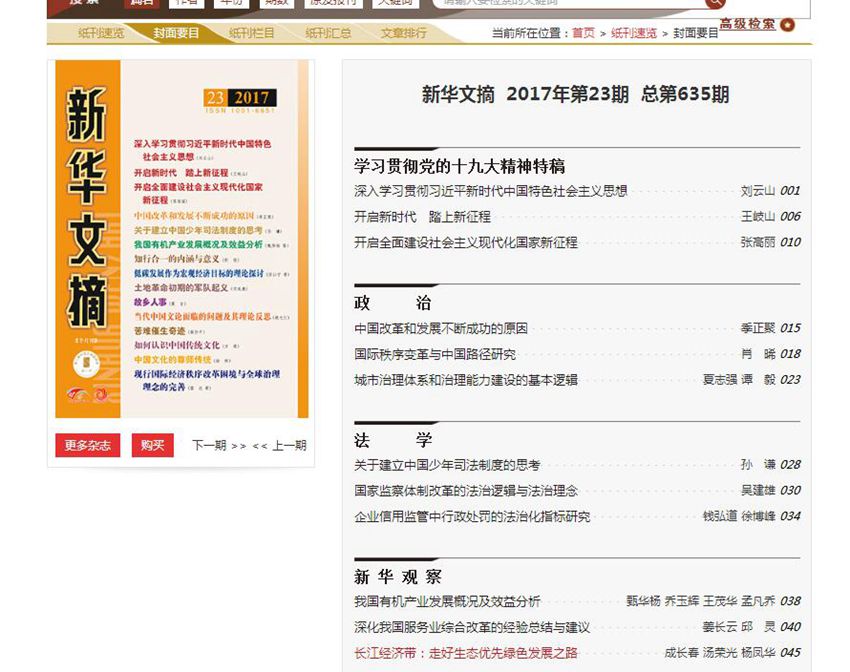Open the 高级检索 advanced search link
The width and height of the screenshot is (850, 672).
coord(748,24)
